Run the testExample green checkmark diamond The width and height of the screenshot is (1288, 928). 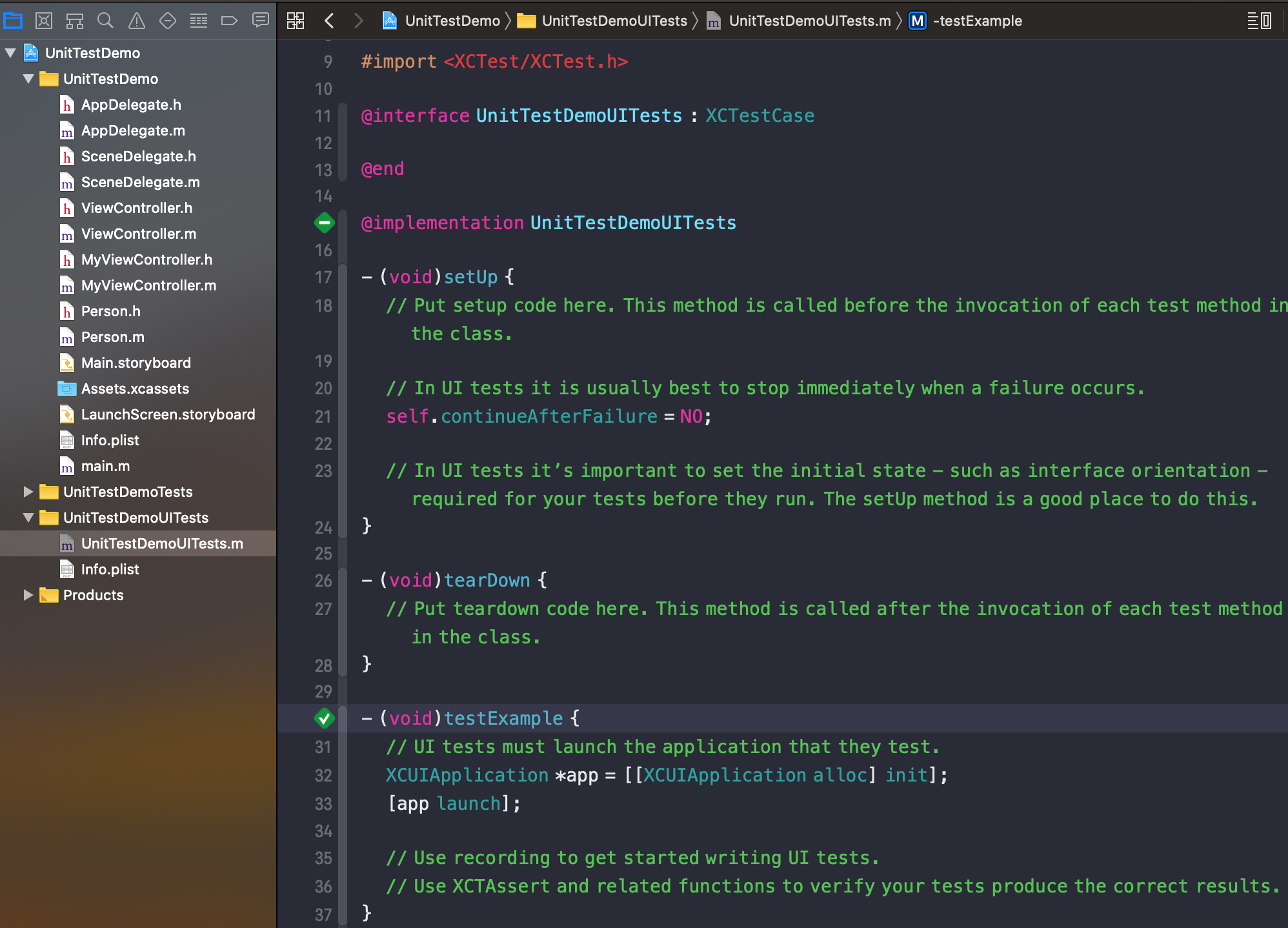click(x=324, y=718)
